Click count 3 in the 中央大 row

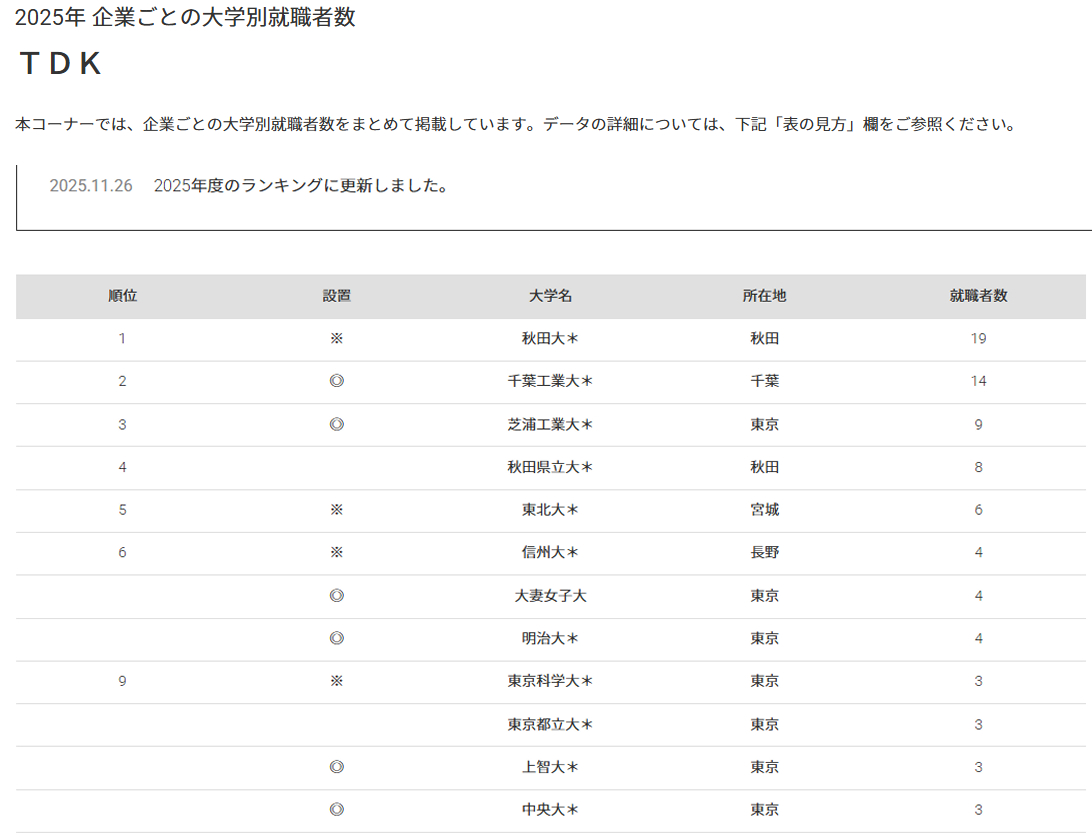[x=978, y=809]
